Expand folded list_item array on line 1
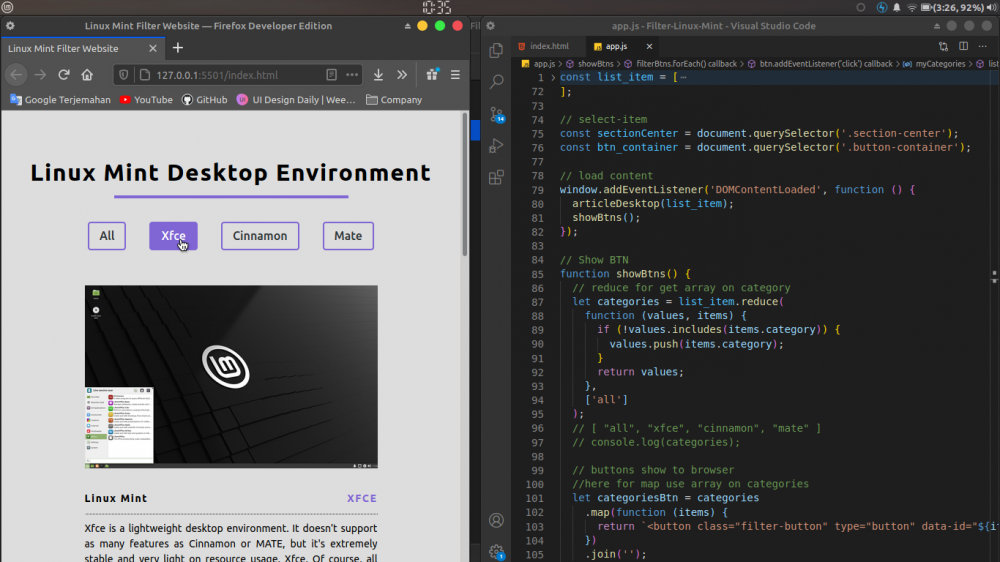 point(553,77)
